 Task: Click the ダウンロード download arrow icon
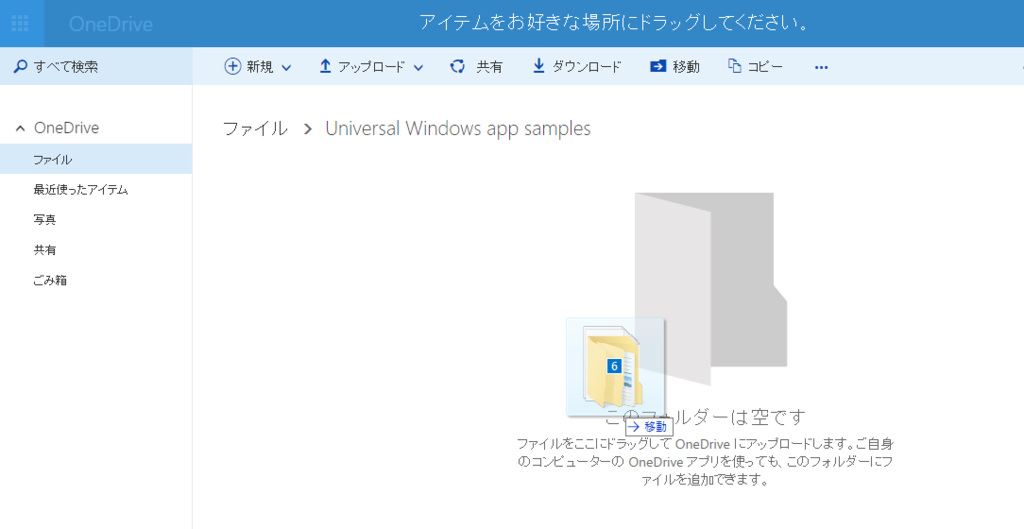tap(538, 66)
